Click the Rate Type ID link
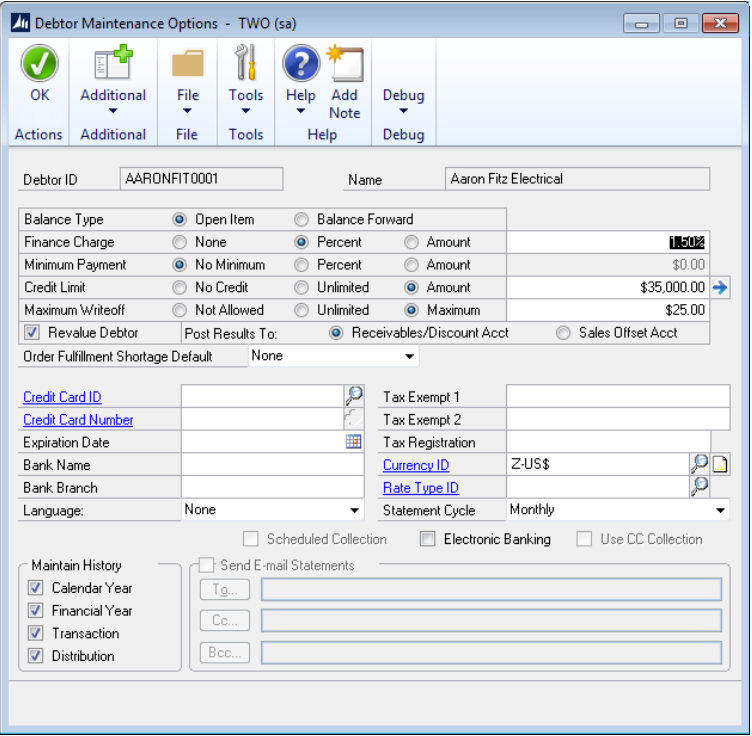 click(x=421, y=488)
